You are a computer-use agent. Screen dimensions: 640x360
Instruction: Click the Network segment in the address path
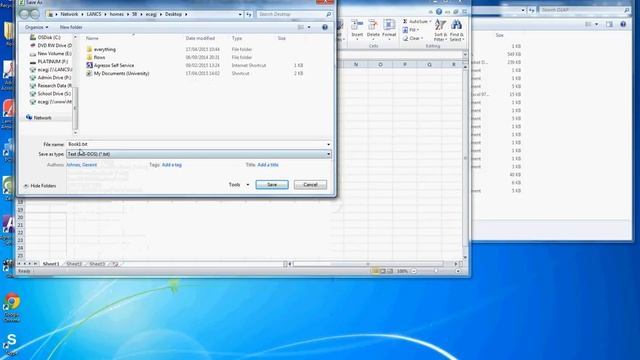pos(69,14)
